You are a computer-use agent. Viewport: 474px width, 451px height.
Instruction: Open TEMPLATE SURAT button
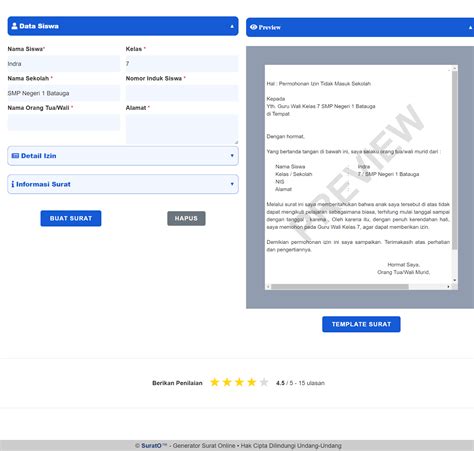point(361,324)
